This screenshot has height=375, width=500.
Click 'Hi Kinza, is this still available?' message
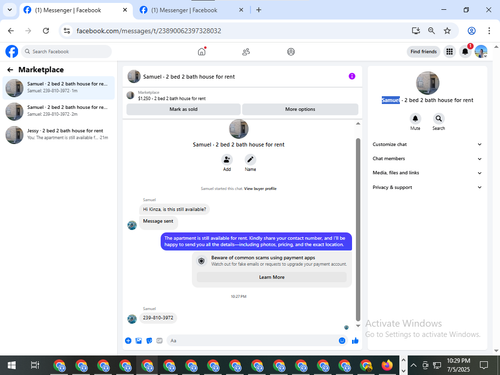174,209
